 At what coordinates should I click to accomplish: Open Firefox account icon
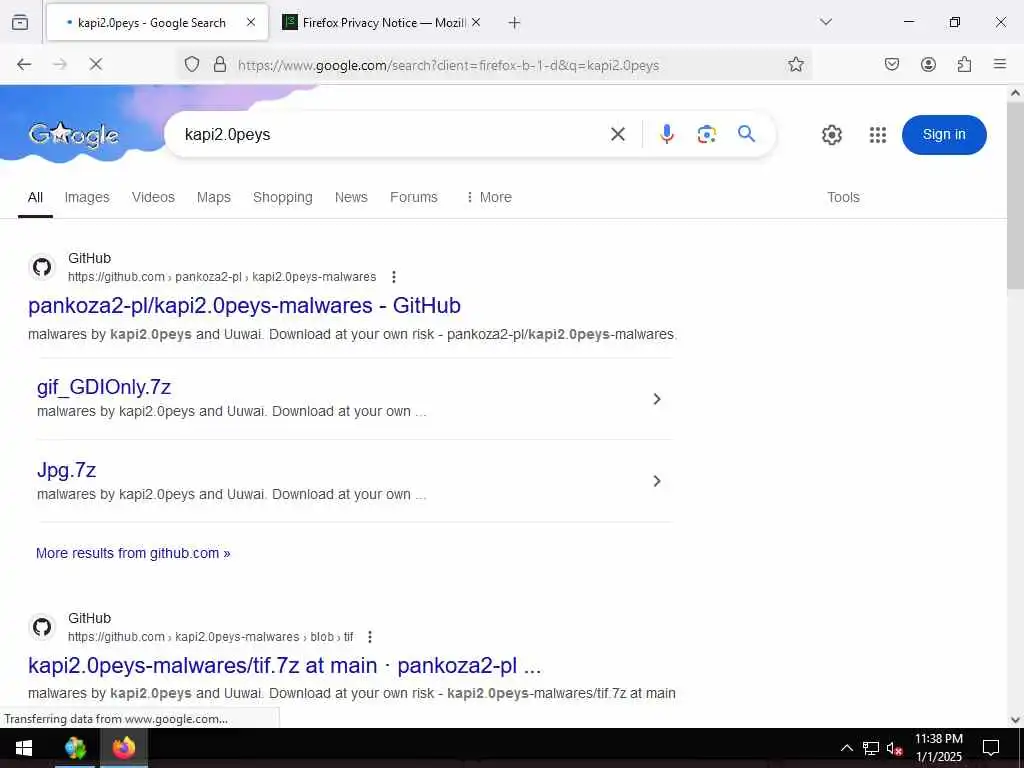tap(928, 64)
